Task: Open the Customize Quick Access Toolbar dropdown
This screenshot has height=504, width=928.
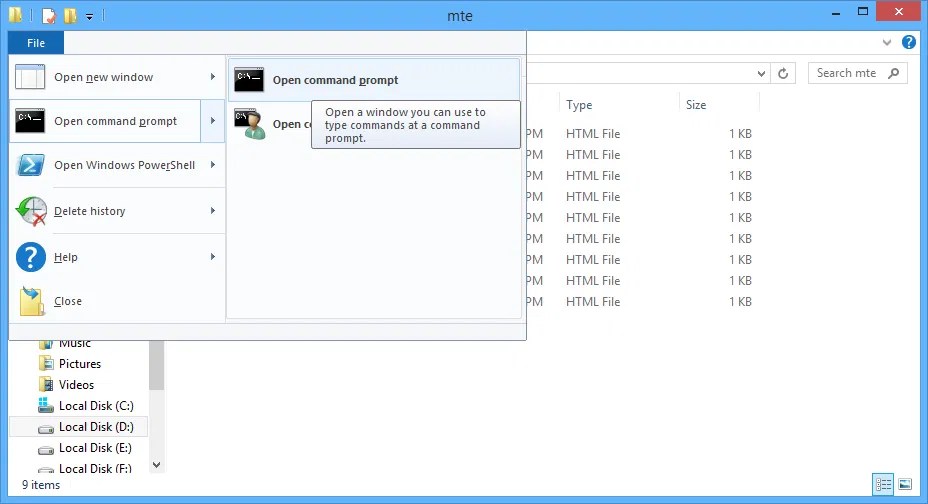Action: pos(89,17)
